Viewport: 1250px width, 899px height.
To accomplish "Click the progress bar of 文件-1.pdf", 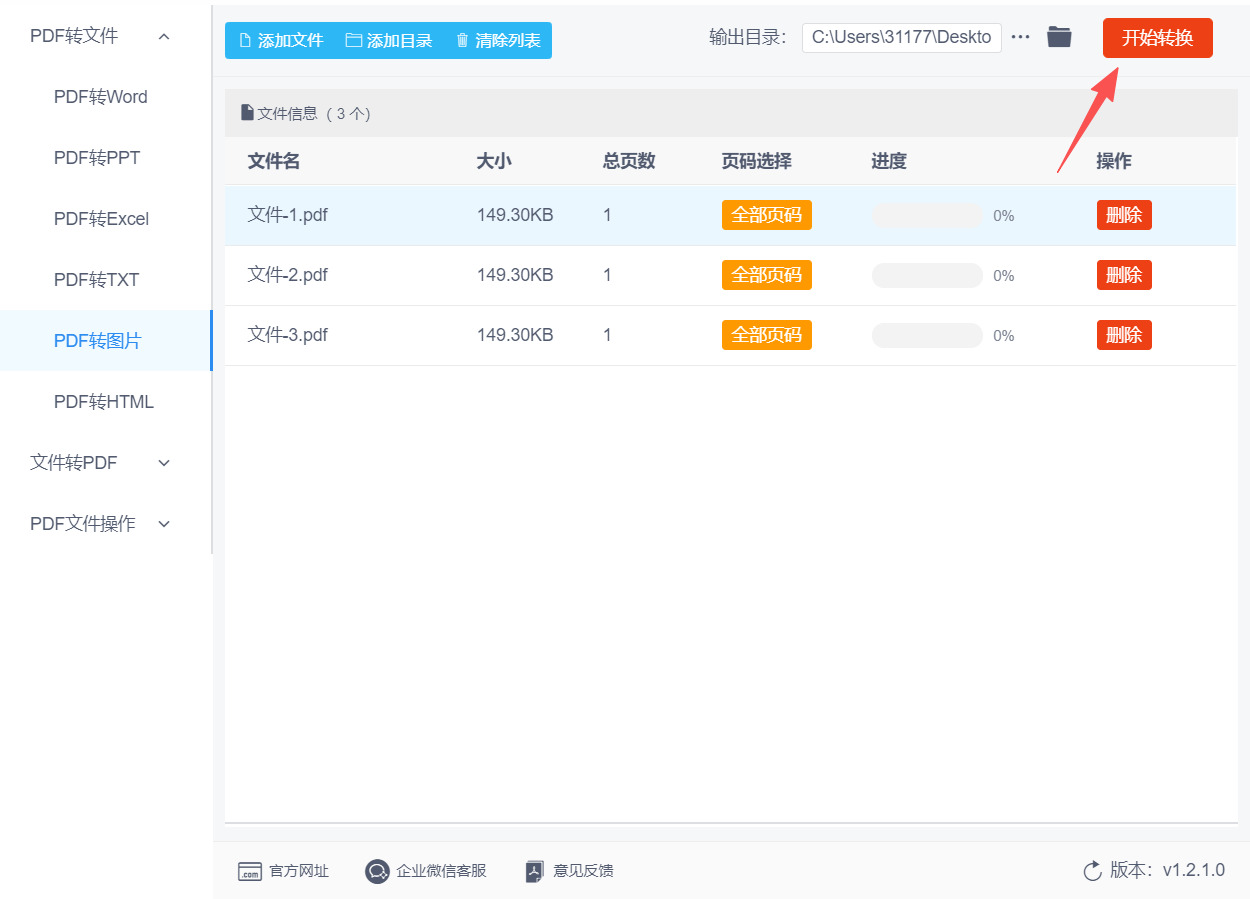I will [927, 215].
